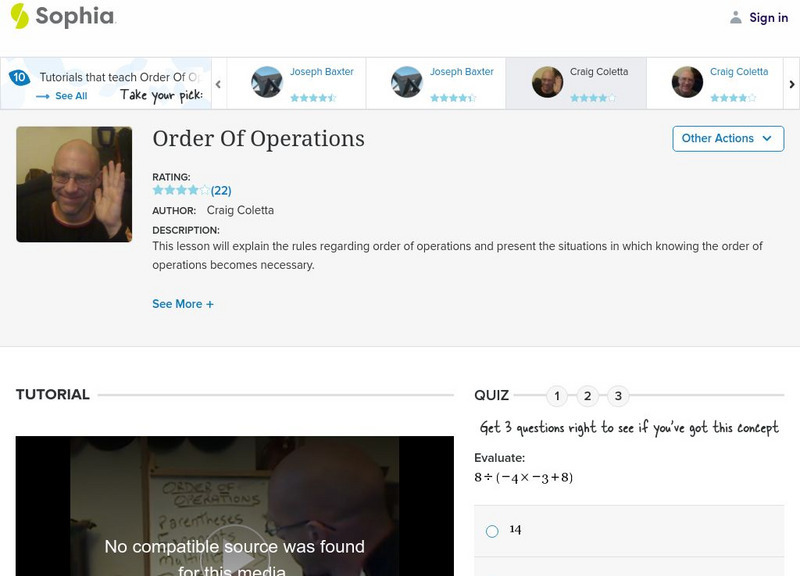The image size is (800, 576).
Task: Click the author photo beside the tutorial title
Action: pos(73,183)
